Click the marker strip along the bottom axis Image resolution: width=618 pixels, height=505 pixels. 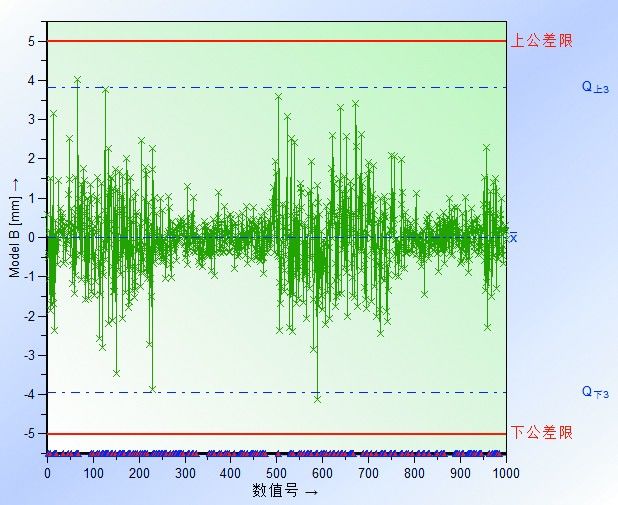(277, 454)
